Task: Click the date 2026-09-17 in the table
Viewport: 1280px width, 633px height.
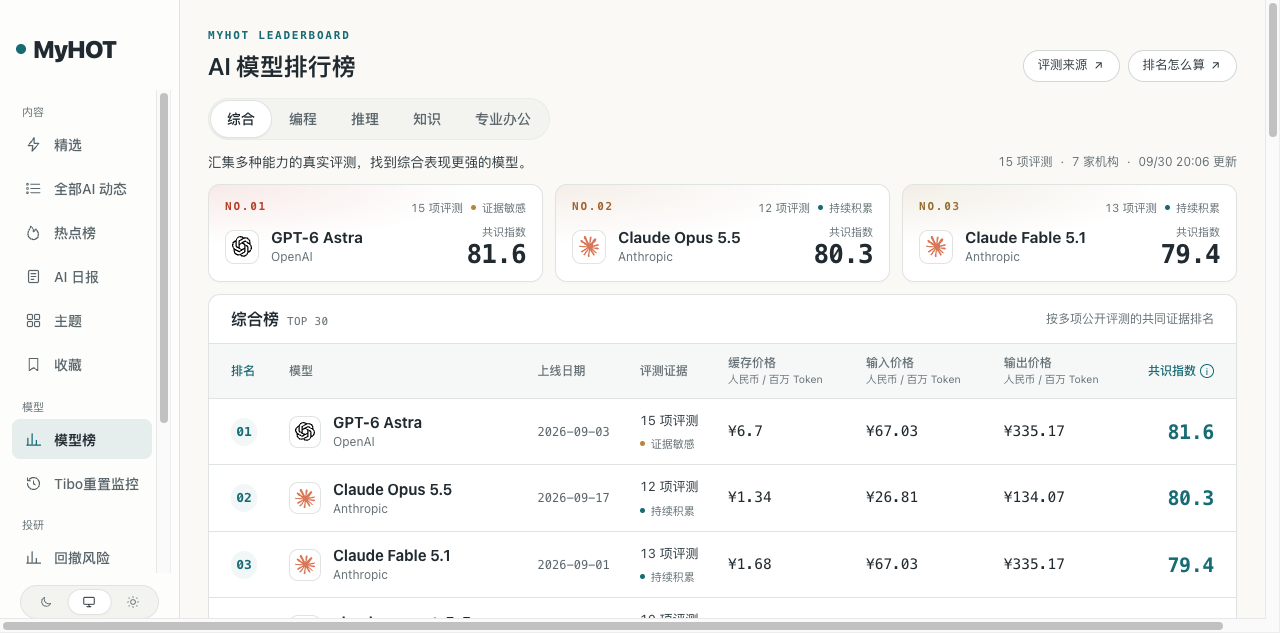Action: [x=573, y=498]
